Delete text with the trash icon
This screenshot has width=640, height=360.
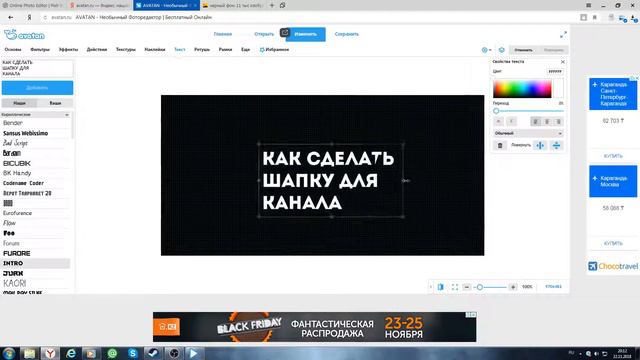click(500, 145)
